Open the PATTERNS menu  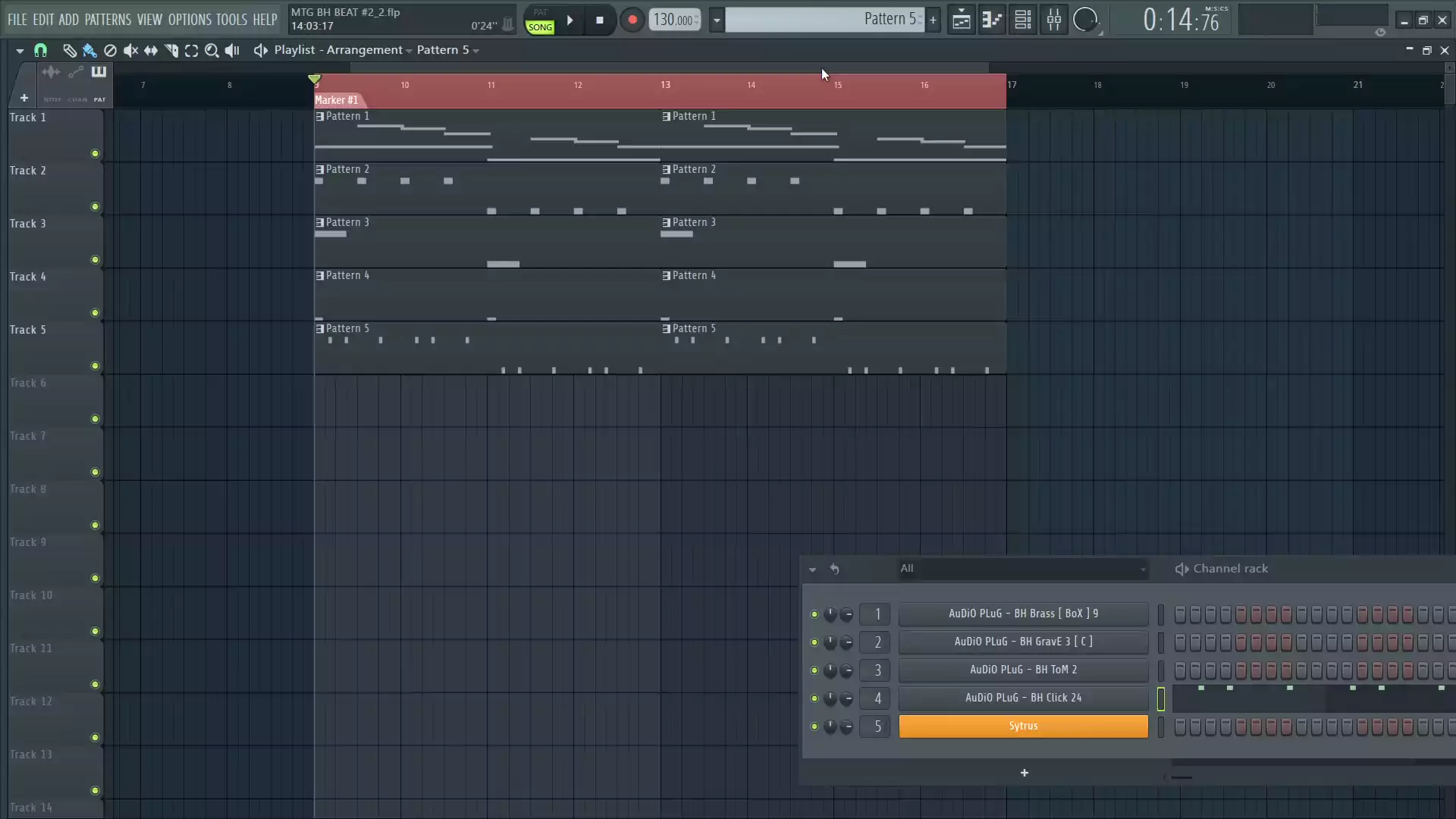click(108, 20)
